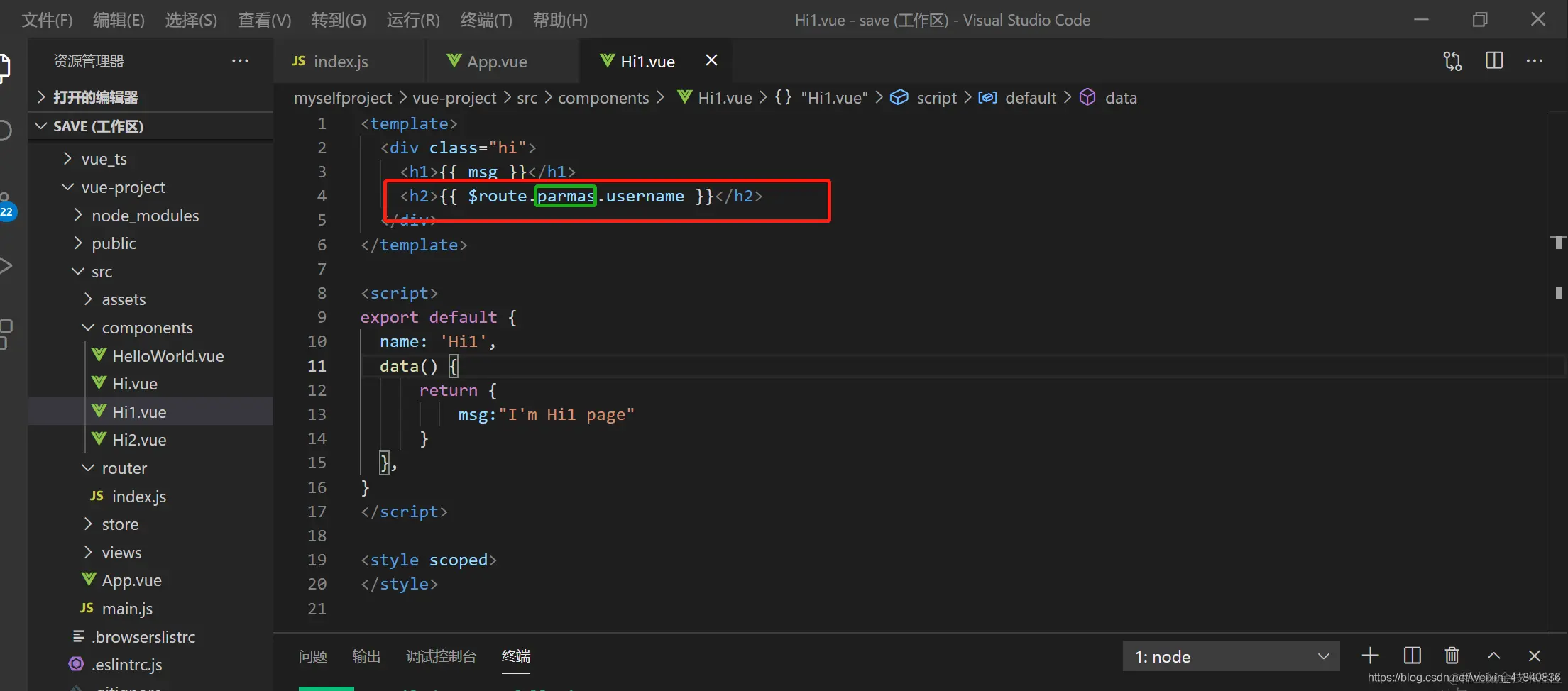Screen dimensions: 1568x691
Task: Select the 终端 panel tab
Action: point(515,656)
